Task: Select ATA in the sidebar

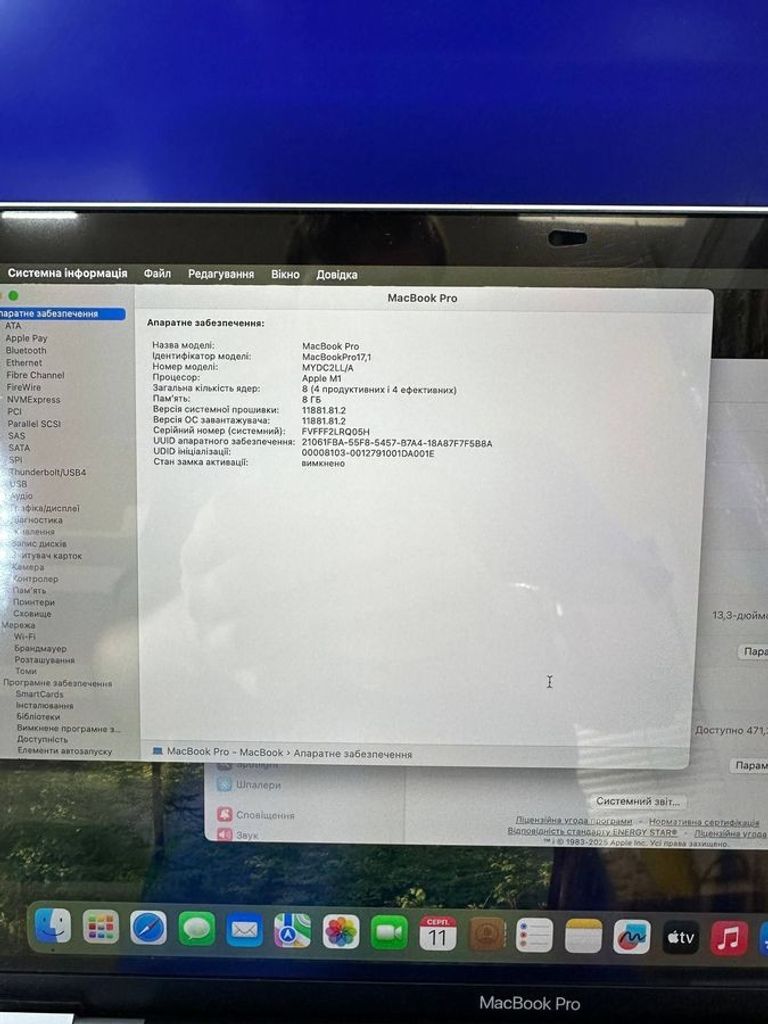Action: (x=13, y=325)
